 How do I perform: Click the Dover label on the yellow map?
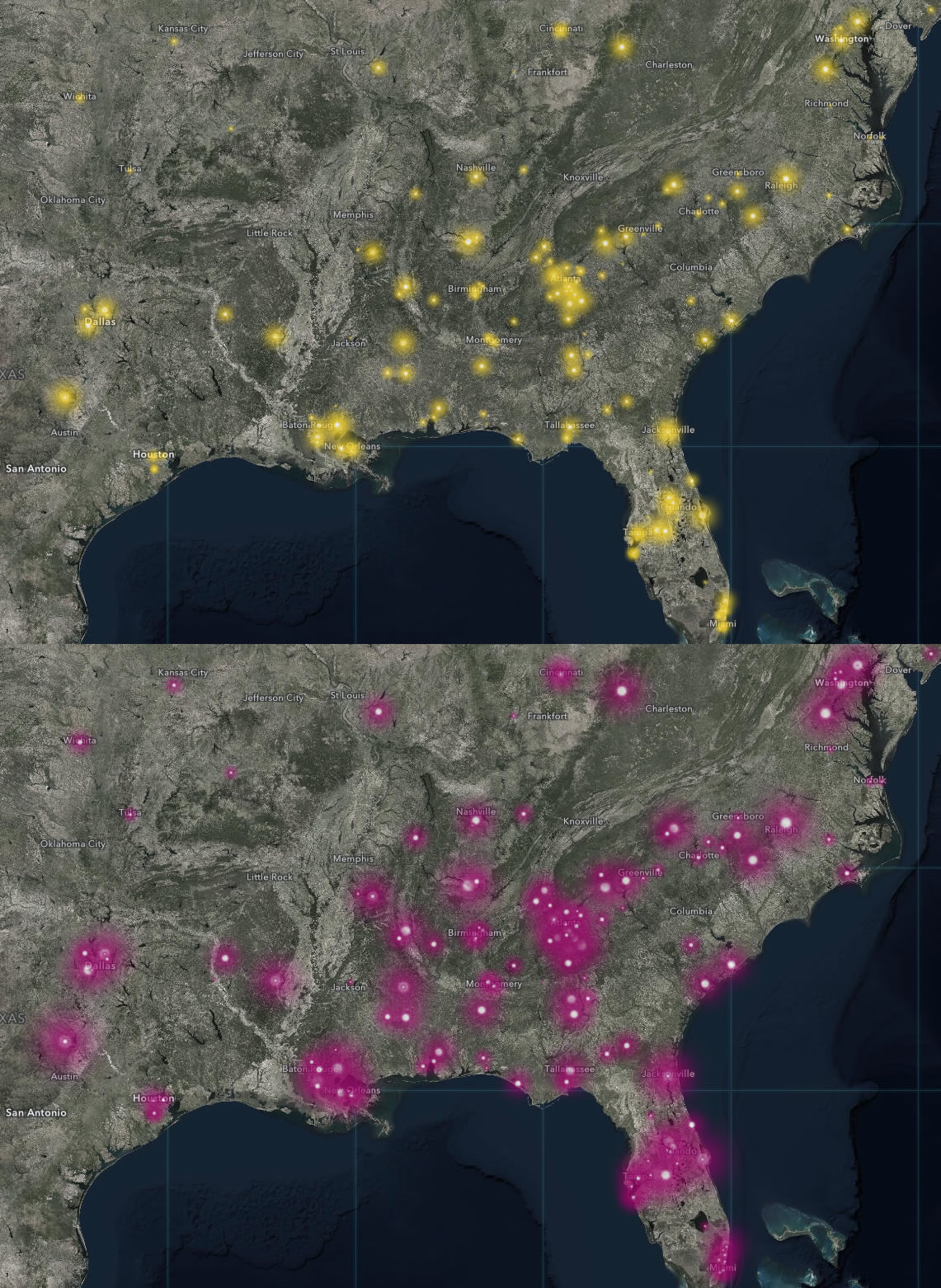(x=898, y=26)
